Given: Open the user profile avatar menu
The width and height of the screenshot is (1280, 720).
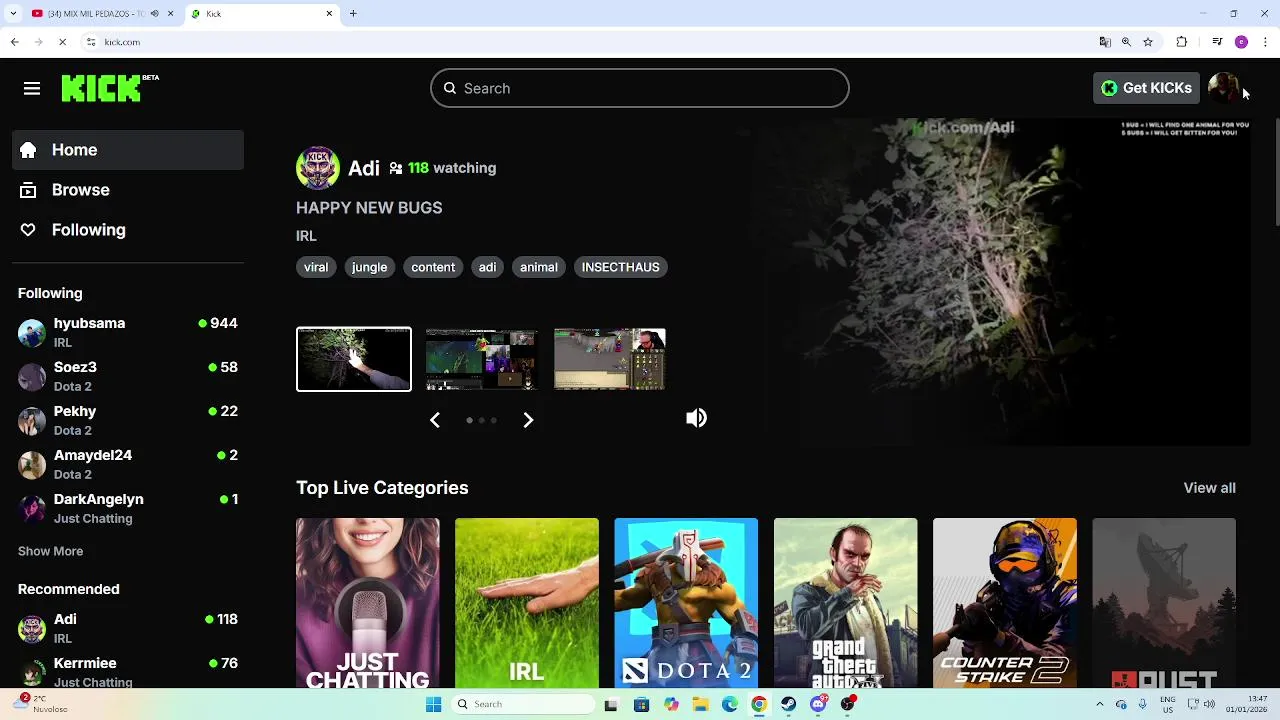Looking at the screenshot, I should tap(1223, 88).
